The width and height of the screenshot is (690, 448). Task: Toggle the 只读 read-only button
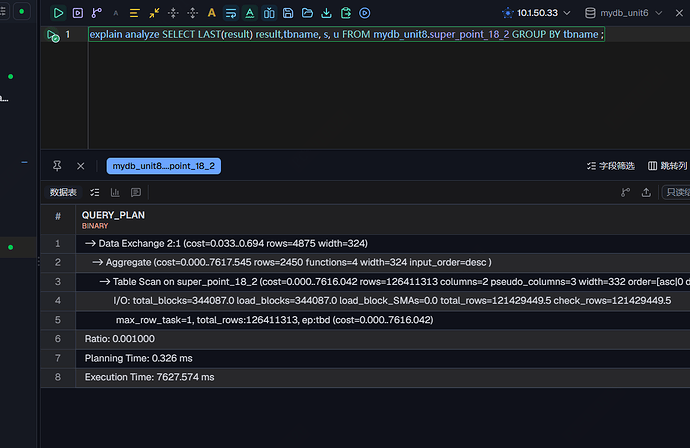(676, 192)
